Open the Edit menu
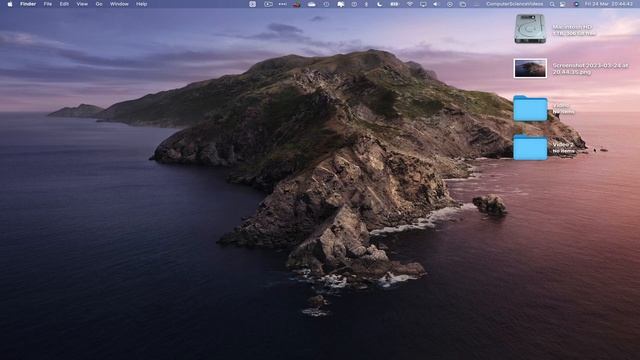Screen dimensions: 640x360 pos(64,4)
